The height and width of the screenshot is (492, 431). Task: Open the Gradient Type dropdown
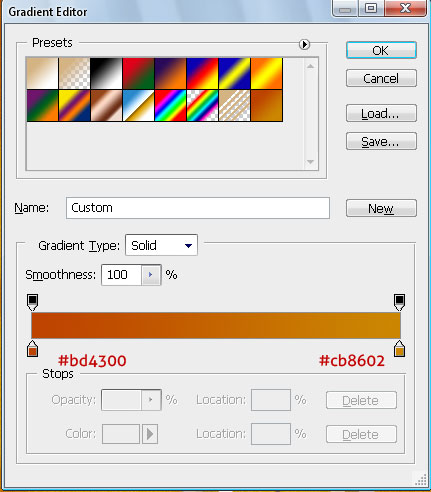pos(161,245)
